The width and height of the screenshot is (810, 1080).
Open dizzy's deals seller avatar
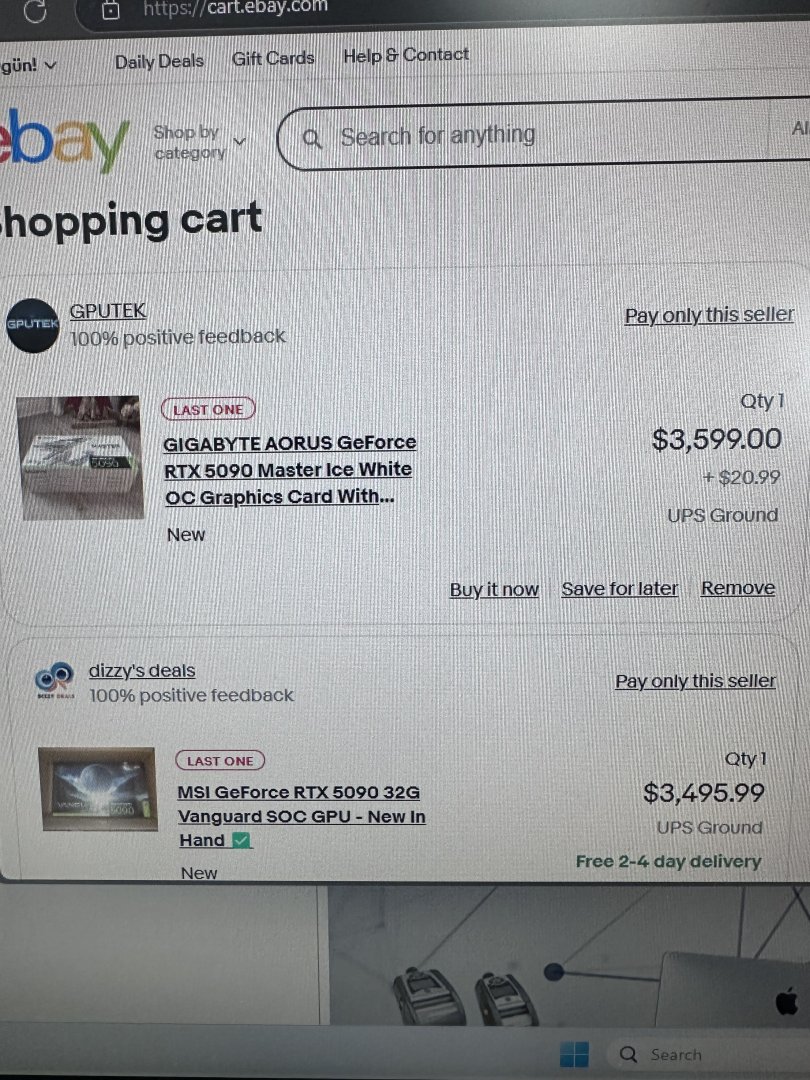pos(54,682)
